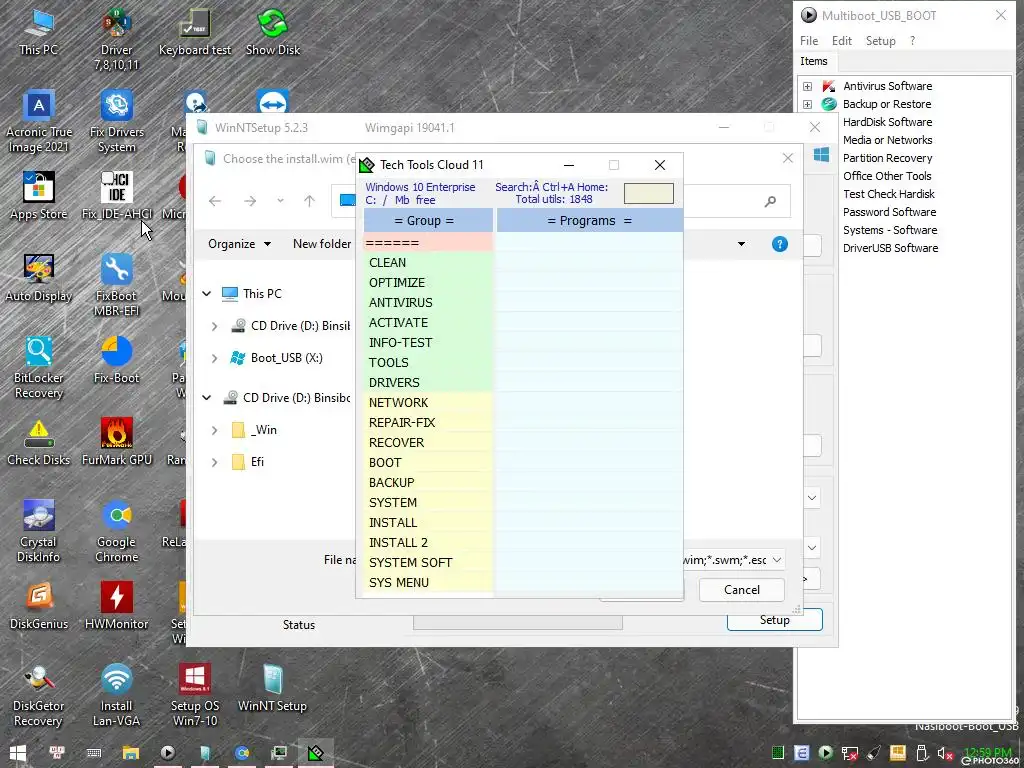Expand the Efi folder node

tap(214, 462)
